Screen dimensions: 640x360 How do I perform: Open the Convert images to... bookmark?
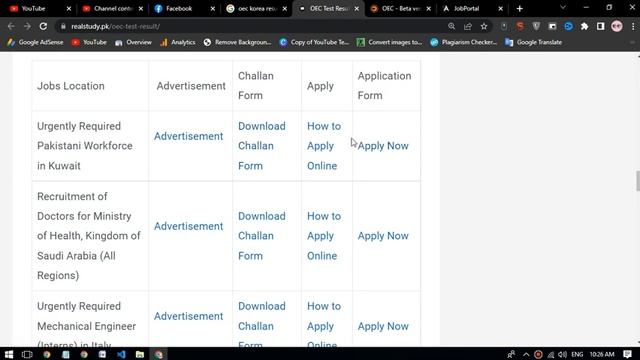(389, 42)
